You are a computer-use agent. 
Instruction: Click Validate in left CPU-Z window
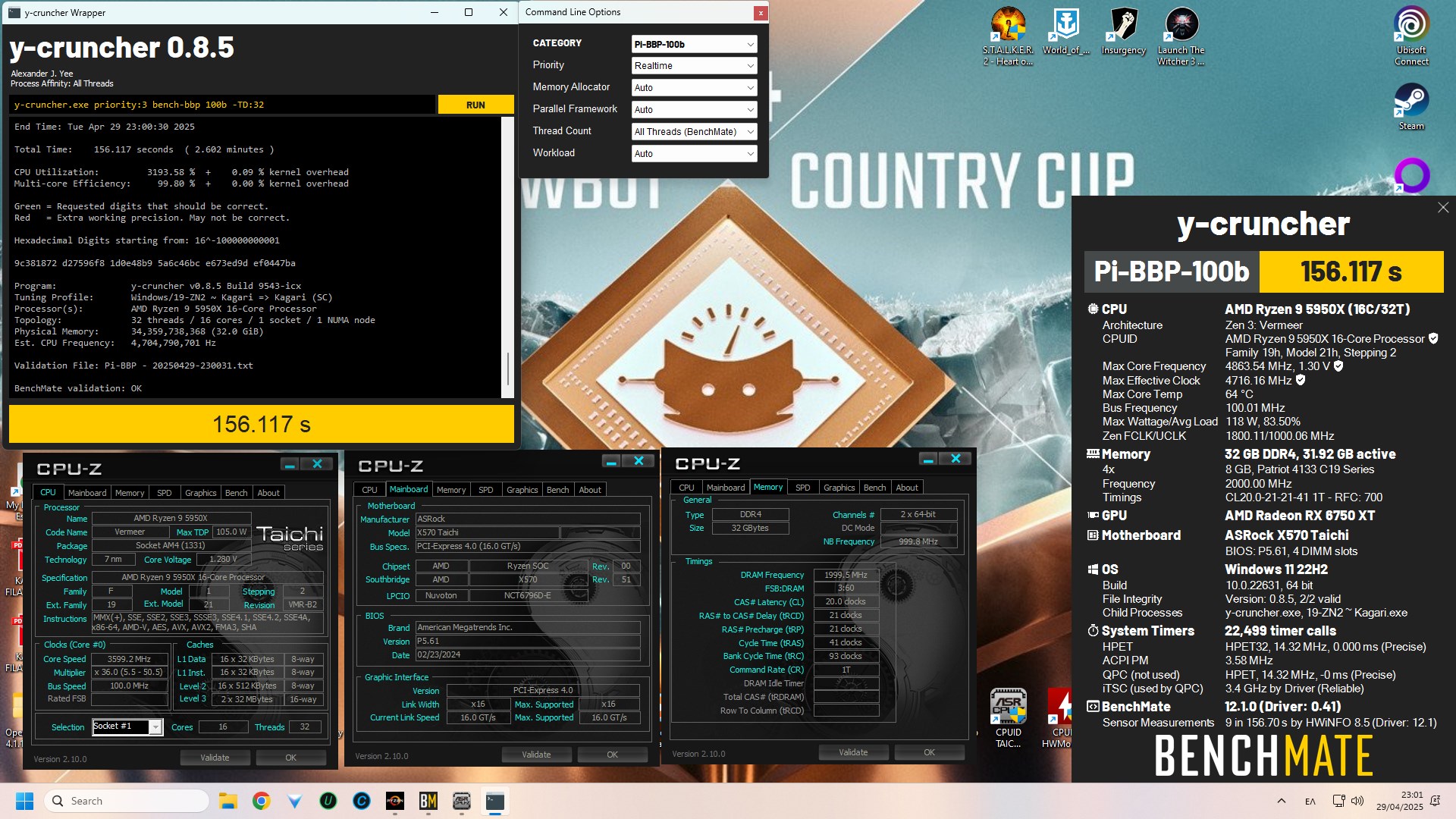point(215,758)
